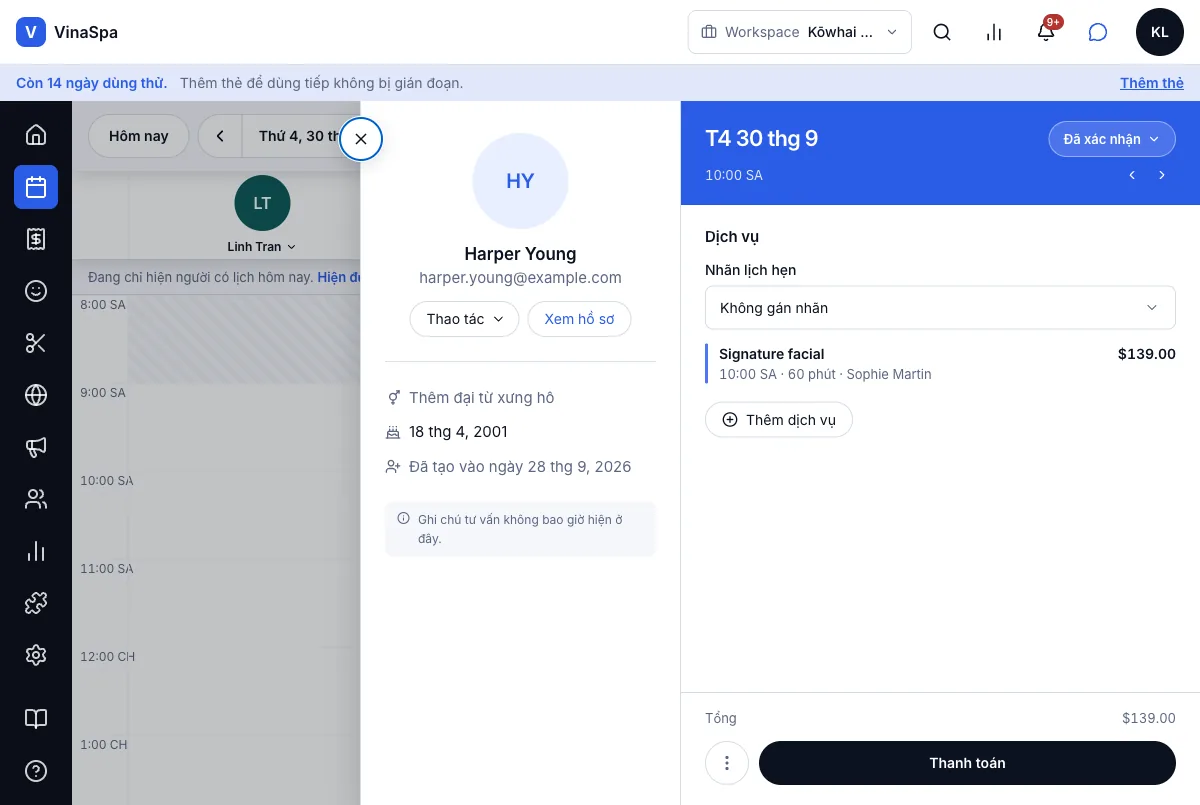The height and width of the screenshot is (805, 1200).
Task: Click the Hôm nay button
Action: click(139, 136)
